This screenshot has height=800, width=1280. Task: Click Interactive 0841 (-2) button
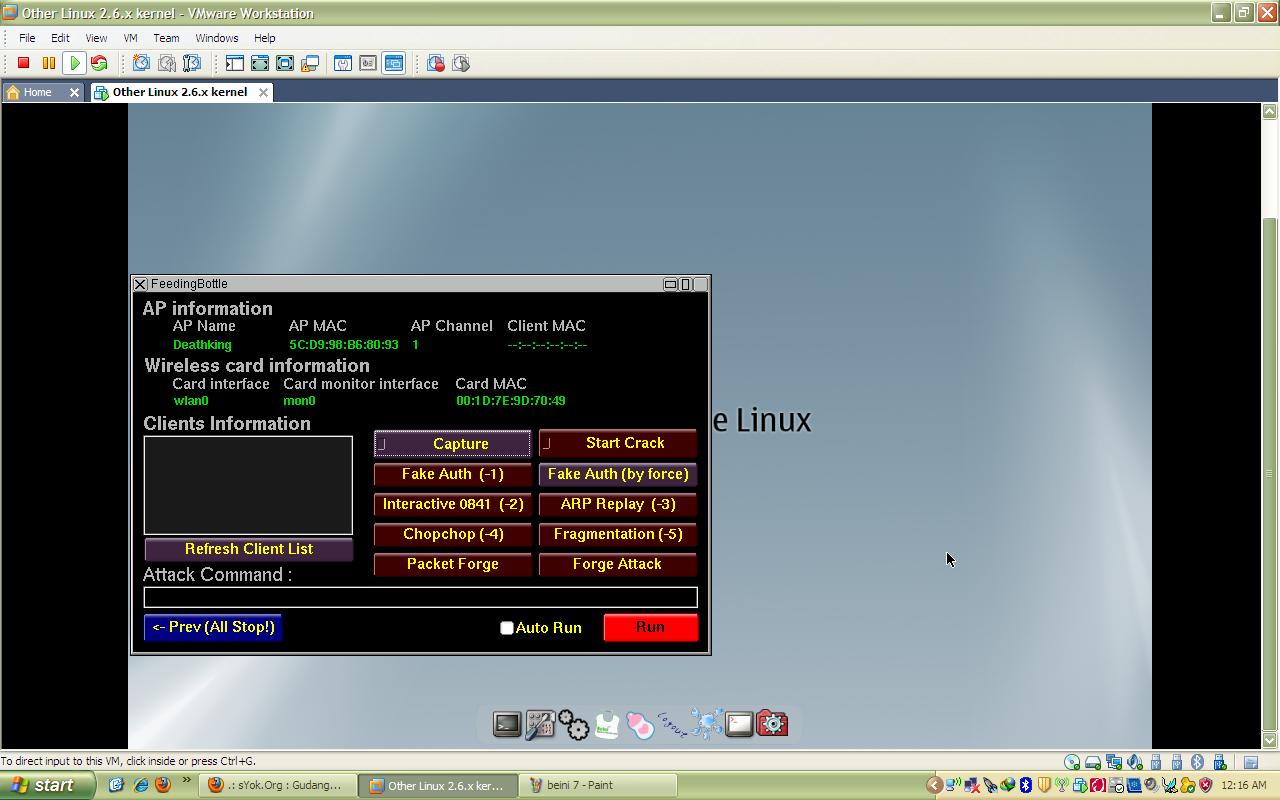coord(452,504)
